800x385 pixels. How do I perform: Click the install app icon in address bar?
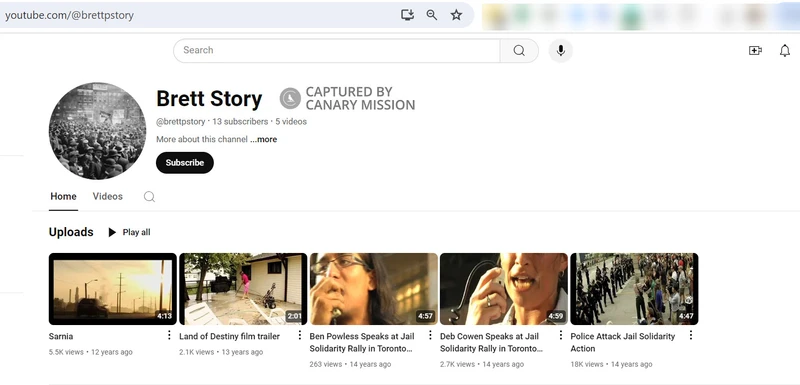[407, 15]
